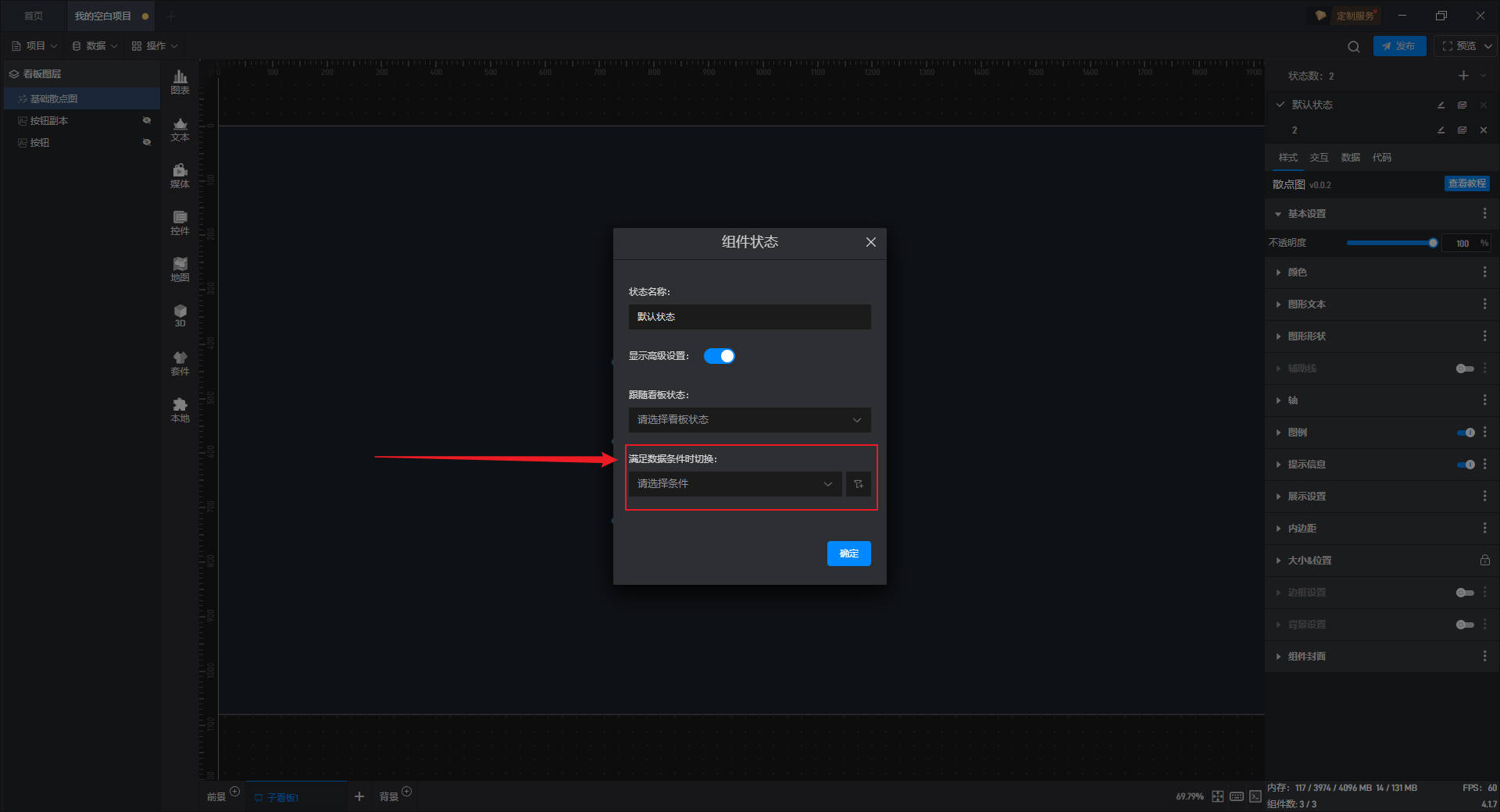Click the 发布 publish button

[x=1399, y=46]
